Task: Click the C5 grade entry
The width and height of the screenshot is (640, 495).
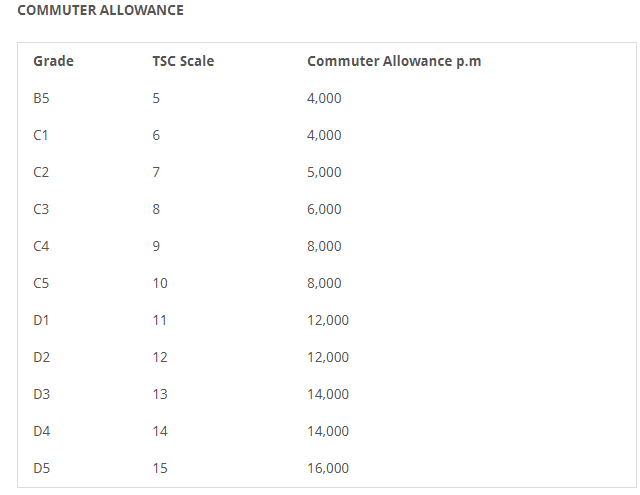Action: [x=41, y=283]
